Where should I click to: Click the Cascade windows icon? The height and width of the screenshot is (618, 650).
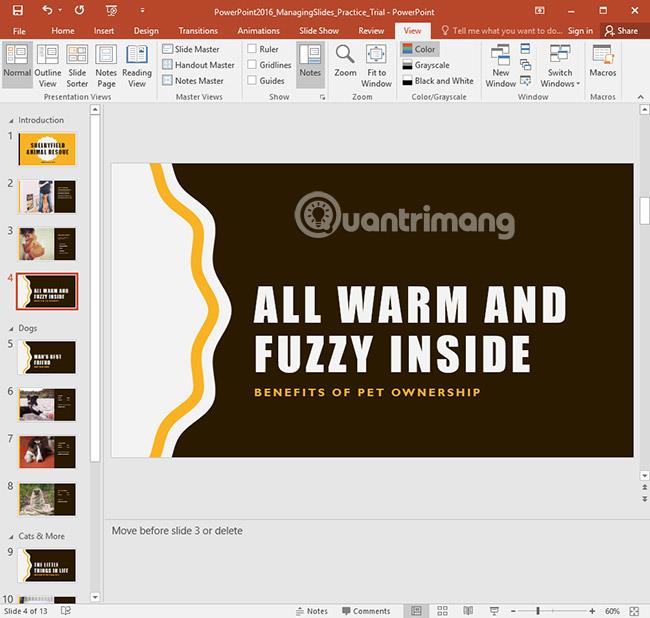point(525,64)
